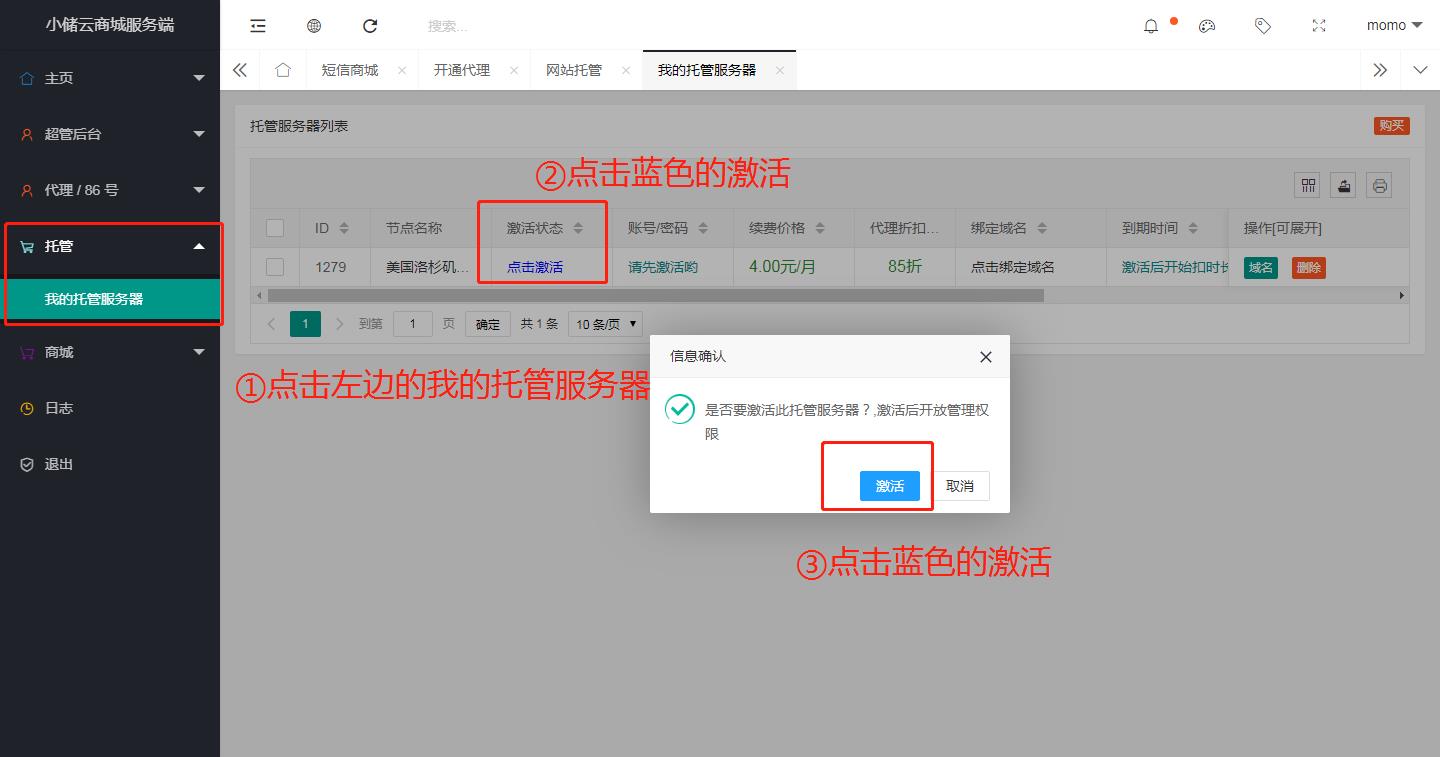Collapse the 托管 sidebar menu
Screen dimensions: 1440x757
click(110, 246)
